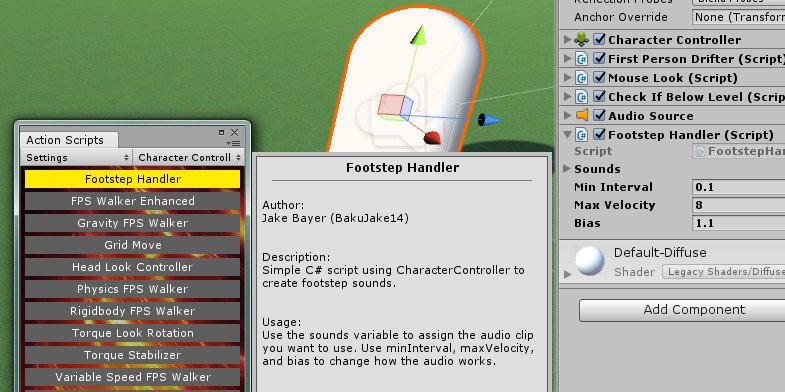Screen dimensions: 785x392
Task: Expand the Sounds array foldout
Action: (x=567, y=169)
